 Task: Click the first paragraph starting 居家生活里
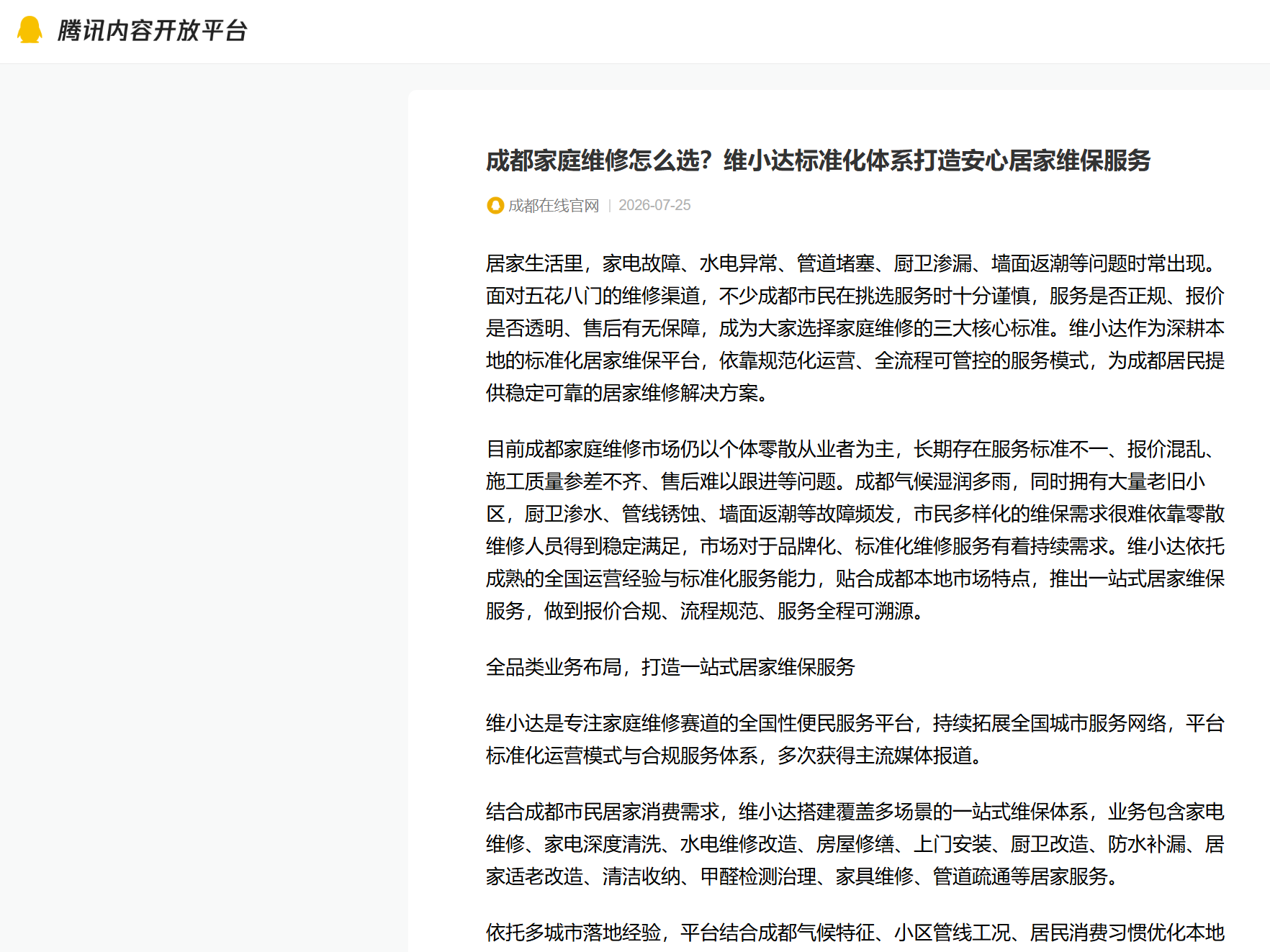(855, 328)
